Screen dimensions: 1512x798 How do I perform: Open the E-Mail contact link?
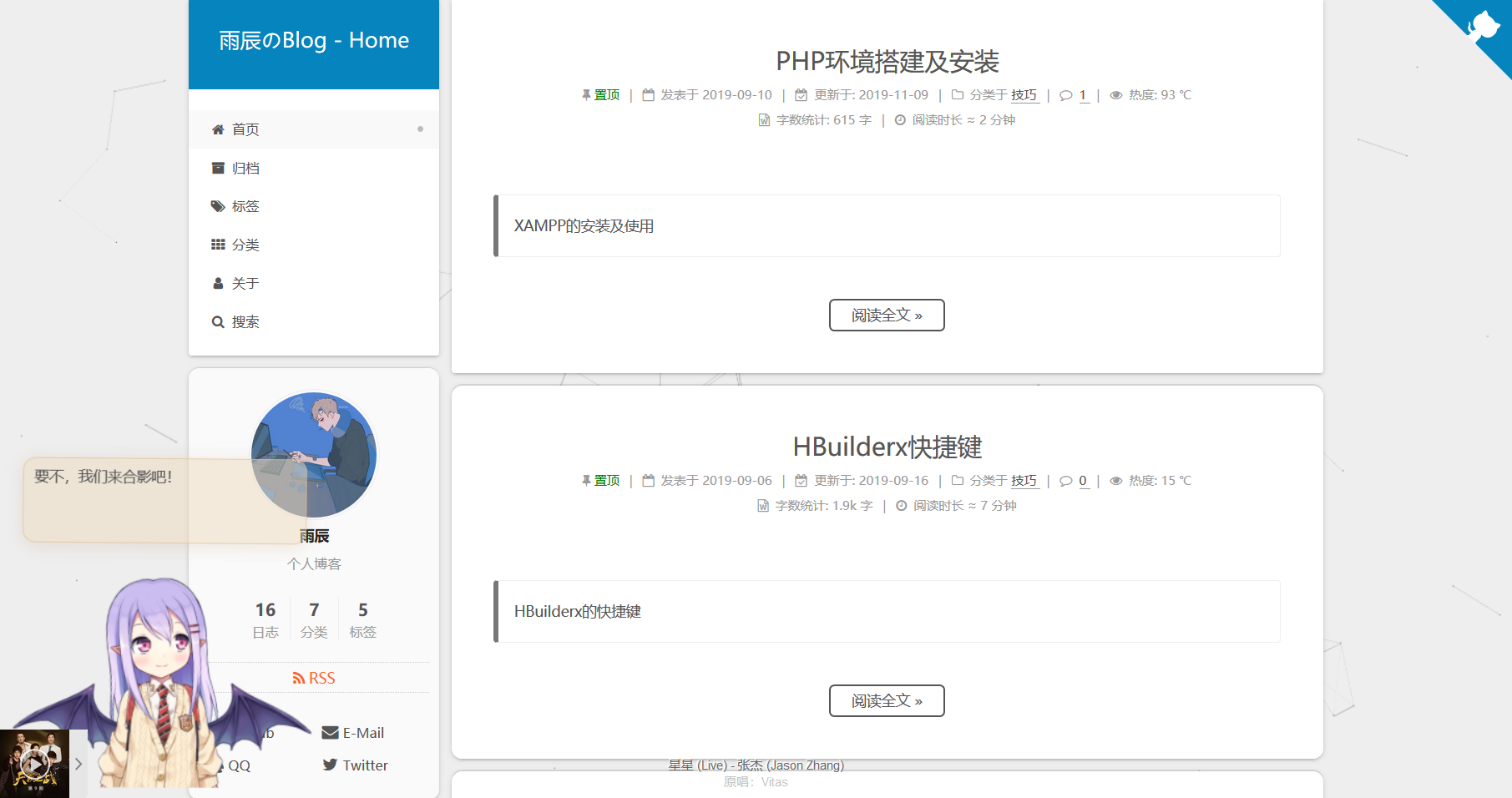[353, 733]
